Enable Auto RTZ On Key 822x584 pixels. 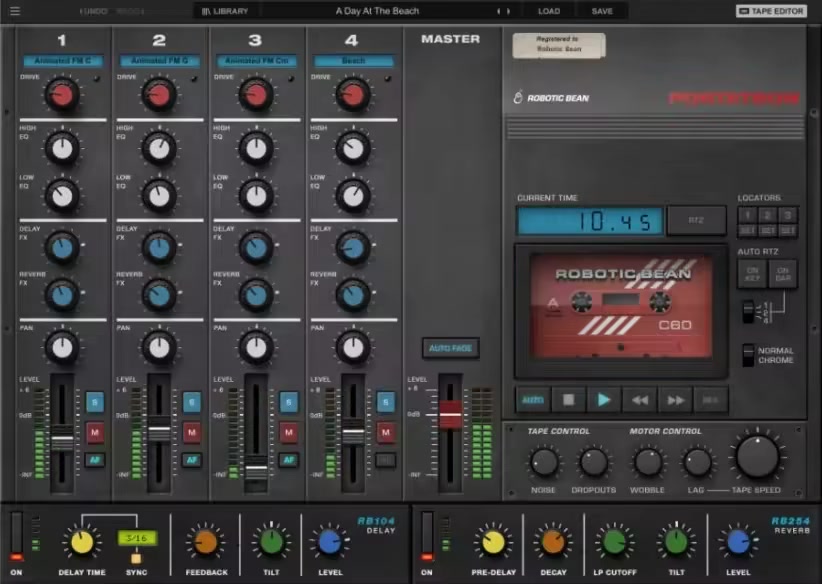coord(752,274)
